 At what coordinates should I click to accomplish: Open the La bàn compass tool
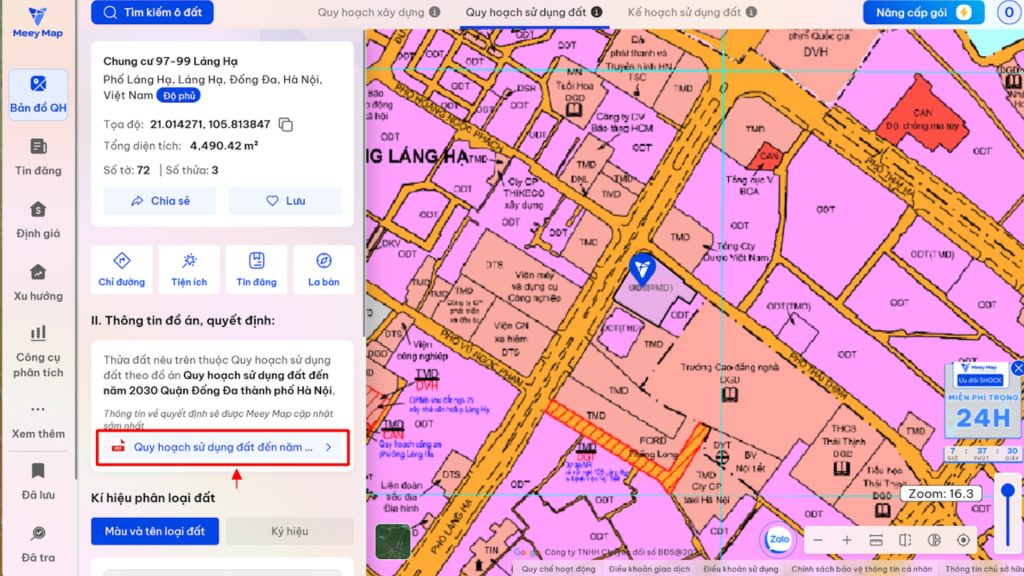coord(322,268)
